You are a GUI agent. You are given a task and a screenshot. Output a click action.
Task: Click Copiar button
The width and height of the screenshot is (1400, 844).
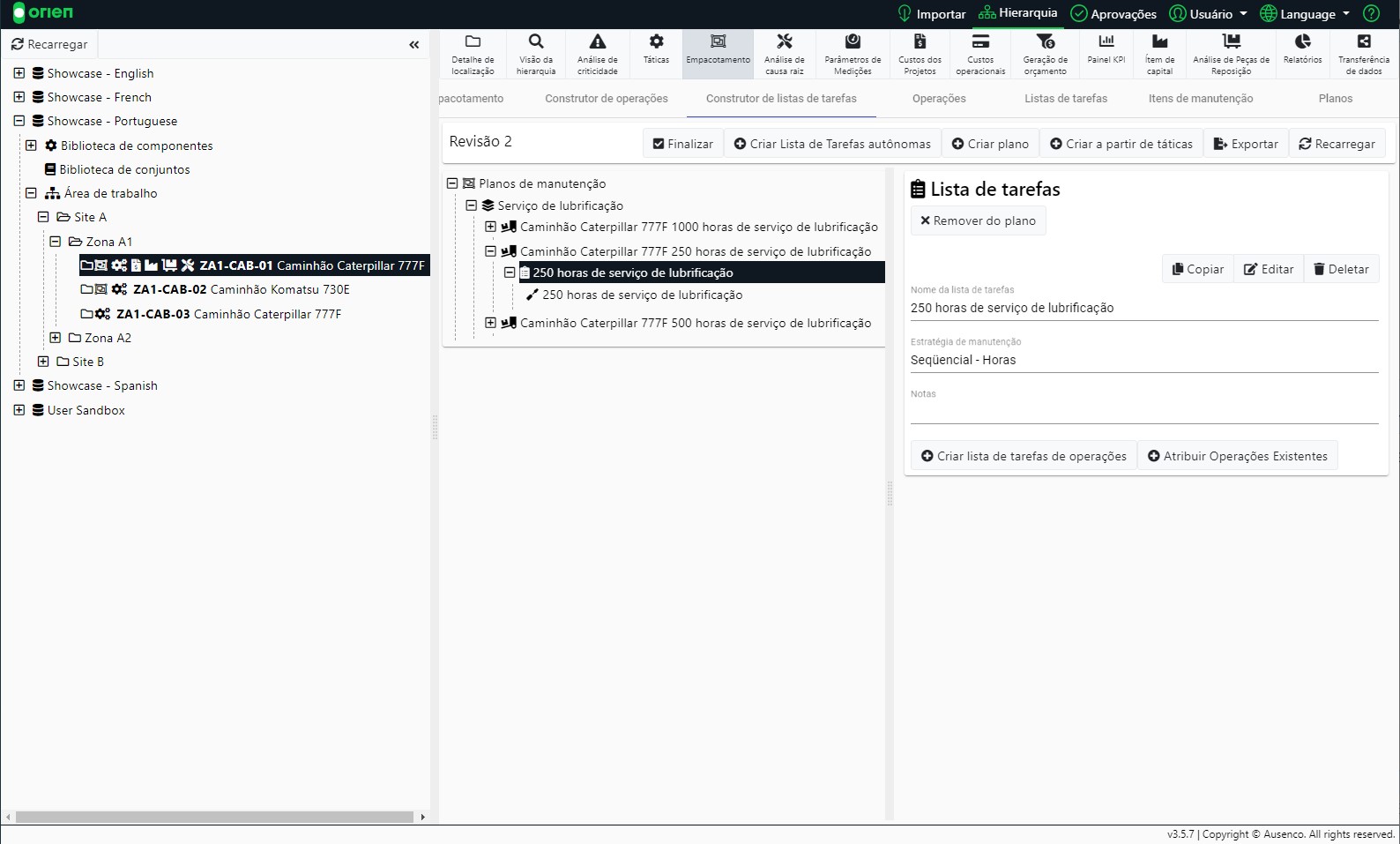click(x=1198, y=269)
